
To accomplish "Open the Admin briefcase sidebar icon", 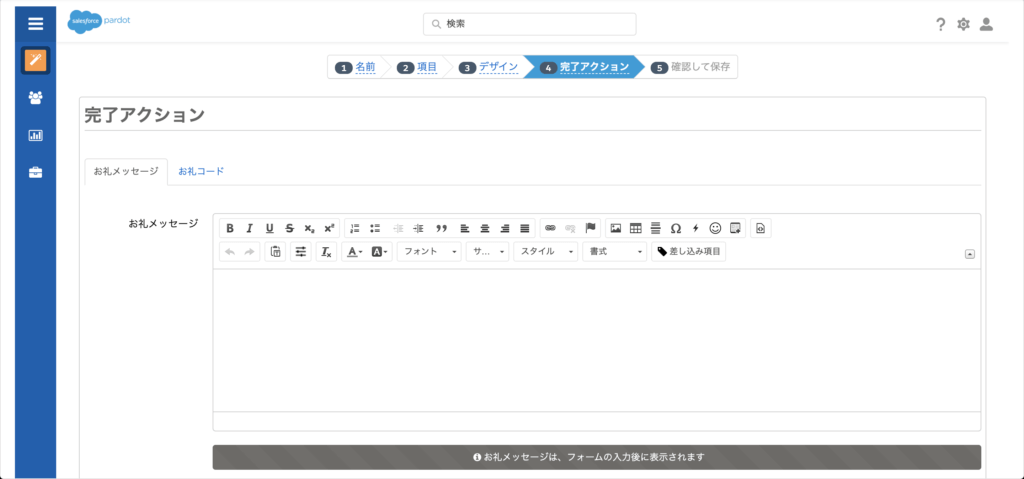I will 35,173.
